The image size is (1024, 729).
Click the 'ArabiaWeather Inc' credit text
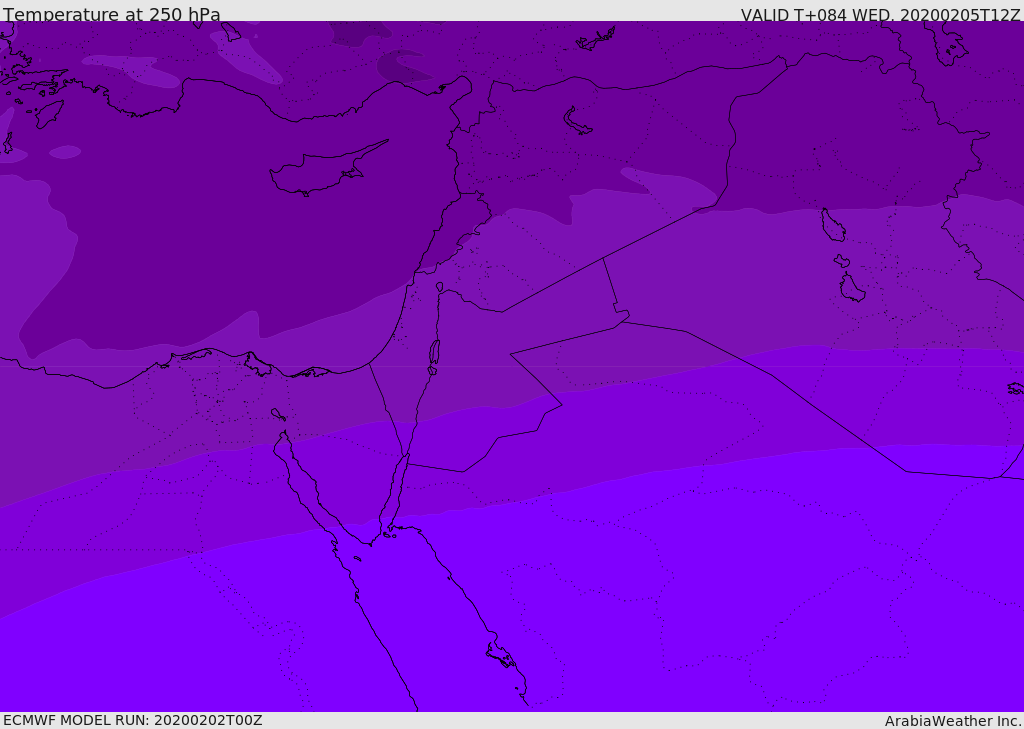coord(952,721)
